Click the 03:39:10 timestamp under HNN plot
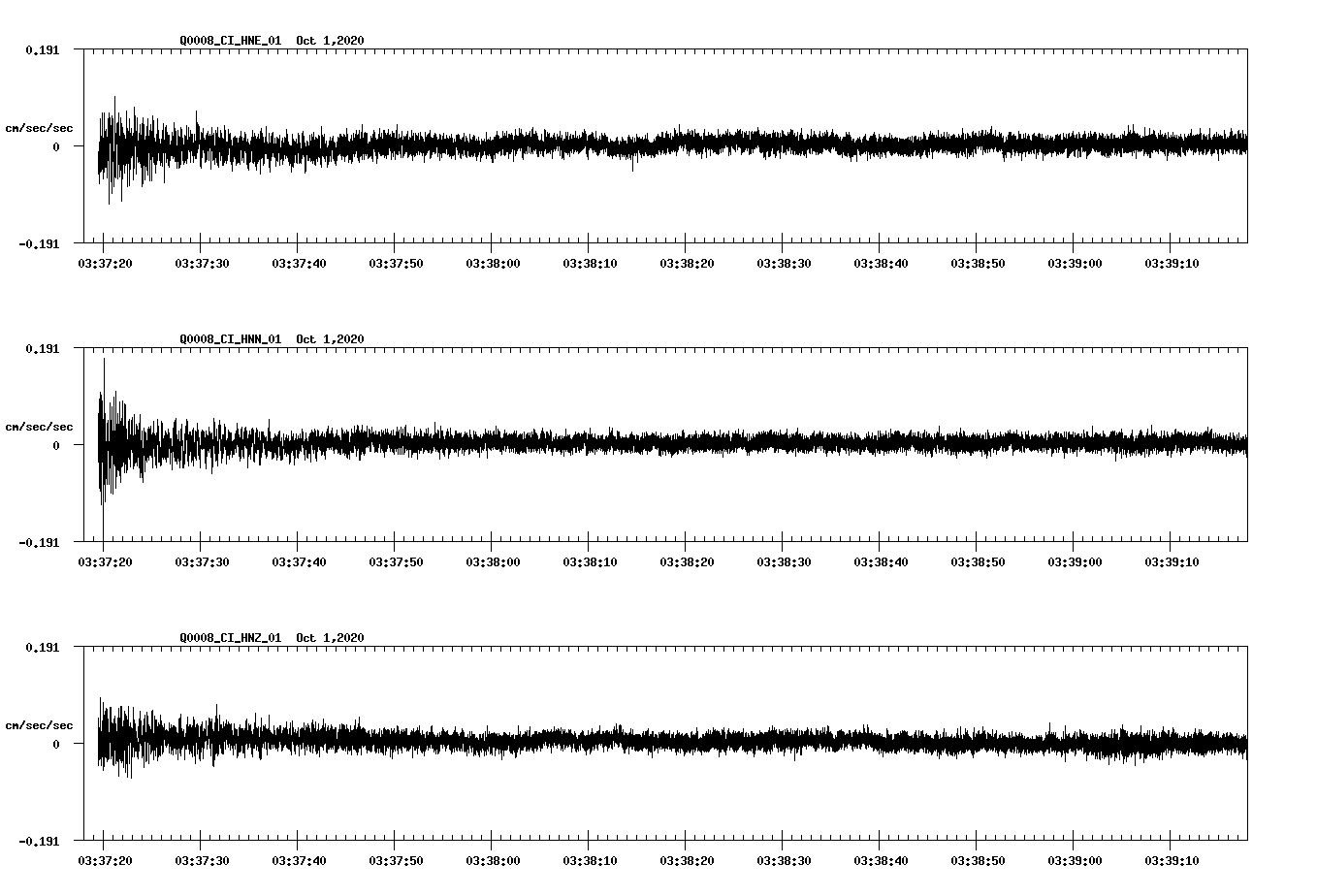The image size is (1317, 896). 1172,559
